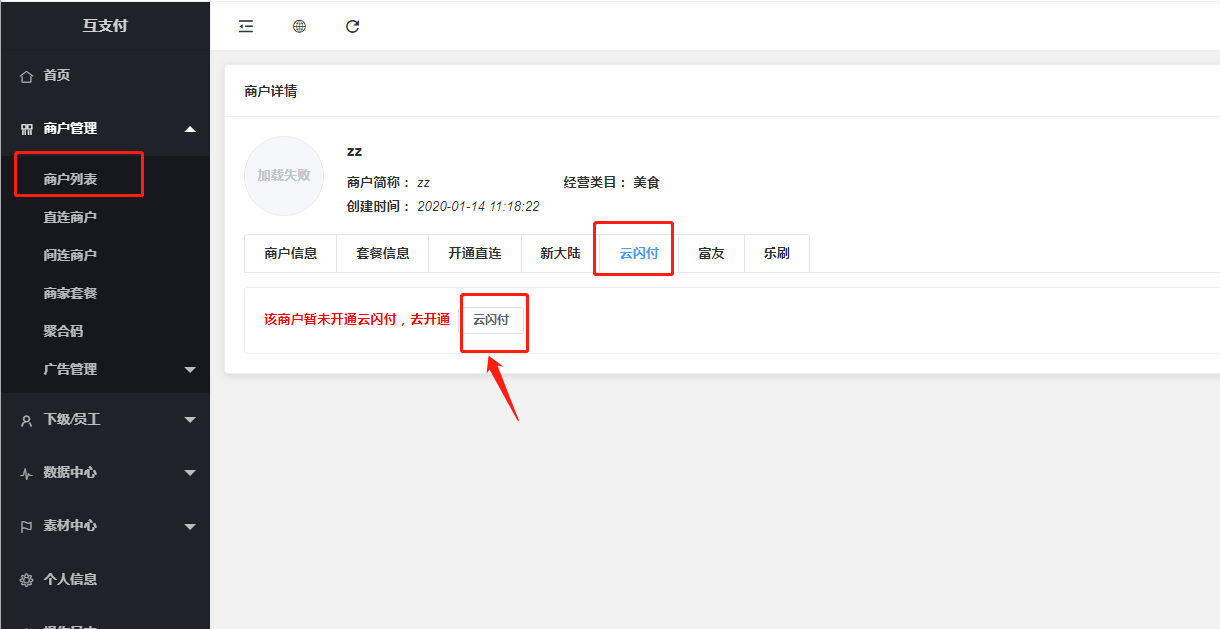The width and height of the screenshot is (1220, 629).
Task: Switch to the 富友 tab
Action: click(x=711, y=253)
